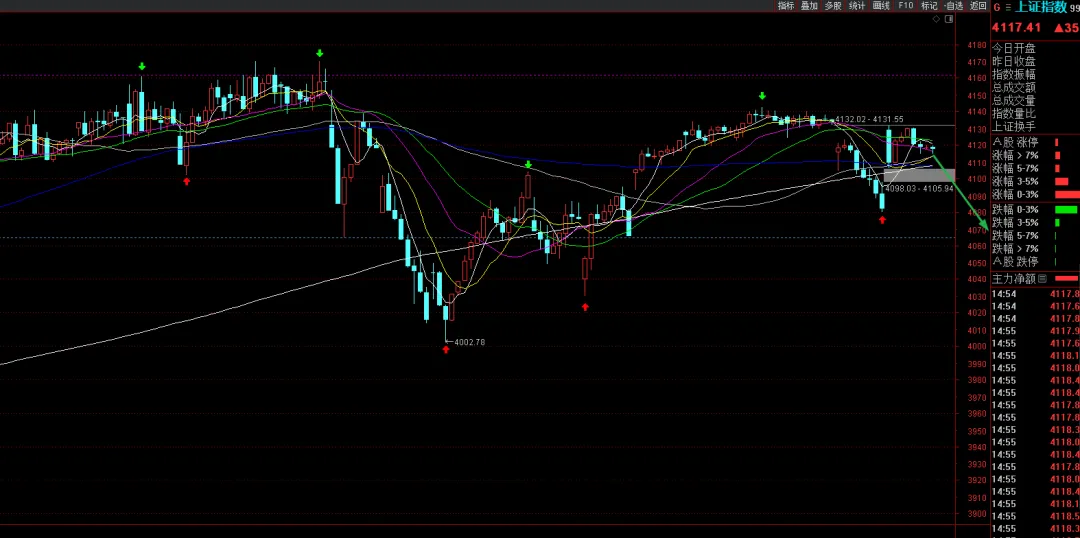Click the red 涨幅 3-5% bar

[1061, 181]
